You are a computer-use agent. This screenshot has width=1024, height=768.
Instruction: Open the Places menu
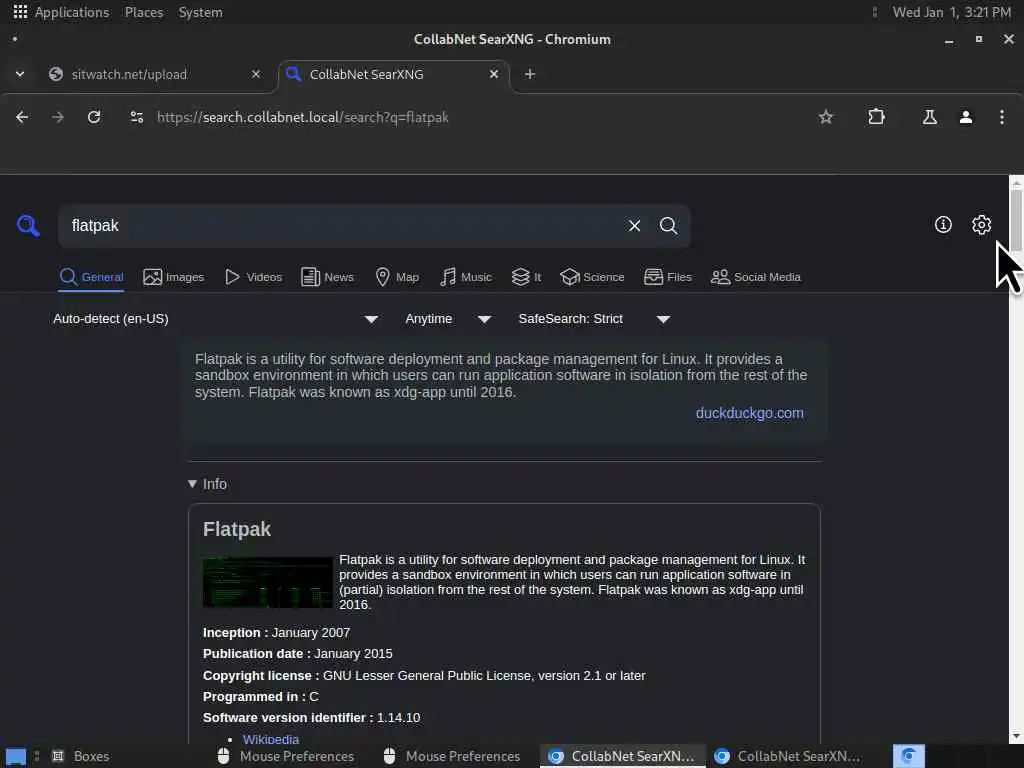click(x=144, y=12)
